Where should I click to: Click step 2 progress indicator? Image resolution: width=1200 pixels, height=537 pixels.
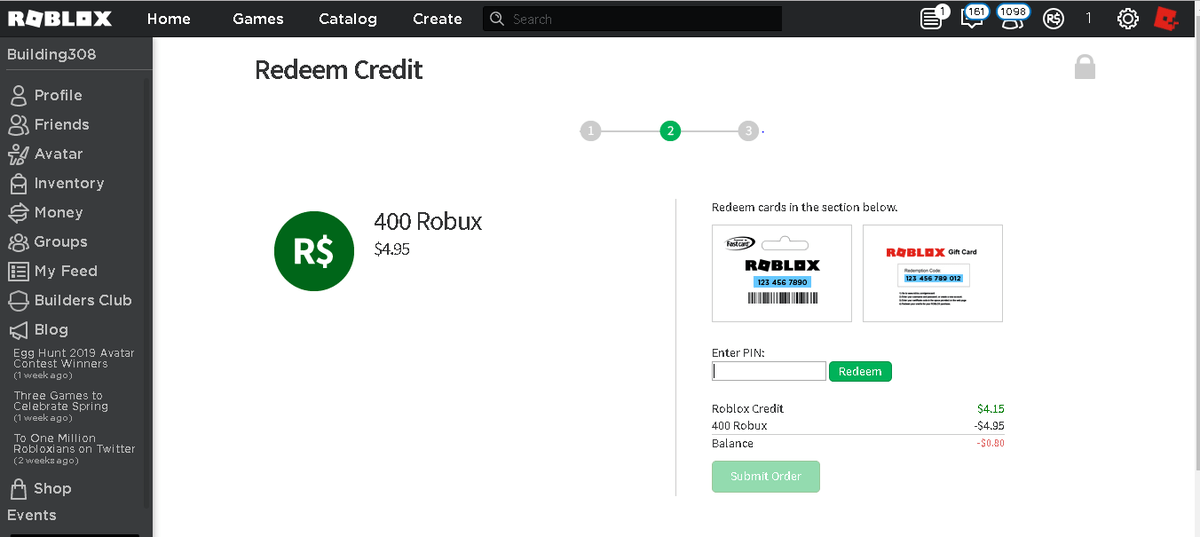[x=670, y=131]
